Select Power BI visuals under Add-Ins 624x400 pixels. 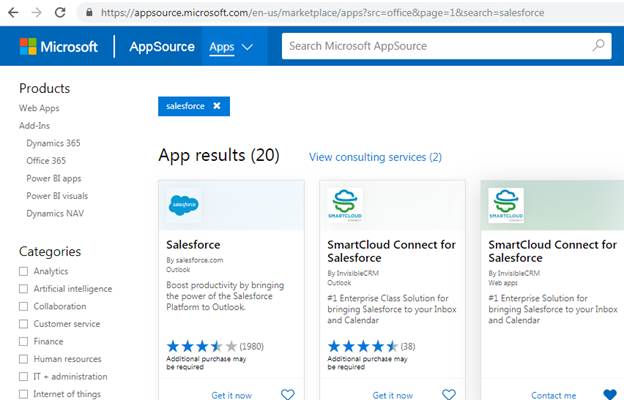[56, 196]
